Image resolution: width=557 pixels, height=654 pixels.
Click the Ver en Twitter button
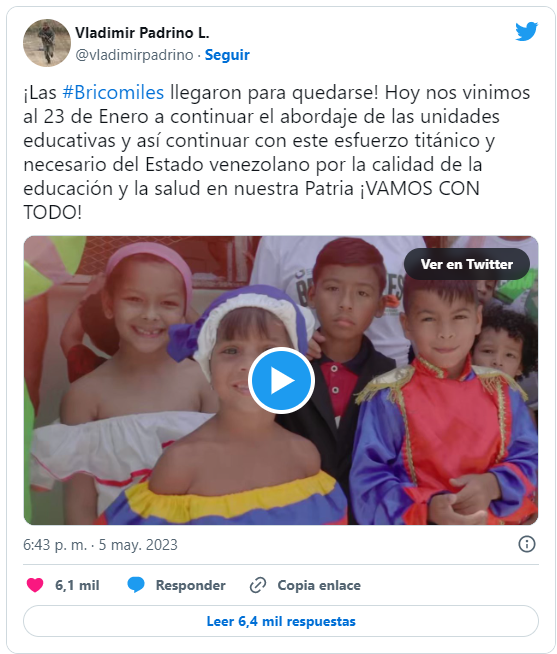tap(466, 264)
